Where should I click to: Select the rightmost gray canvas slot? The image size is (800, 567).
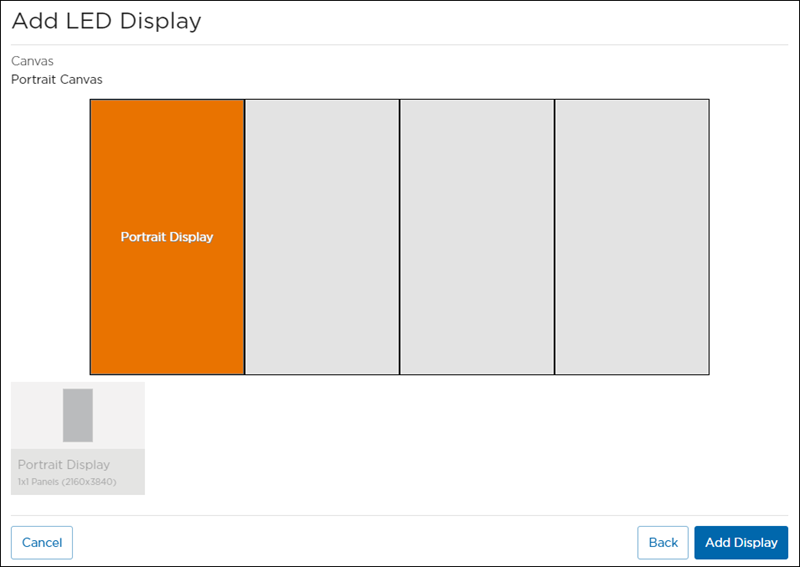point(632,237)
